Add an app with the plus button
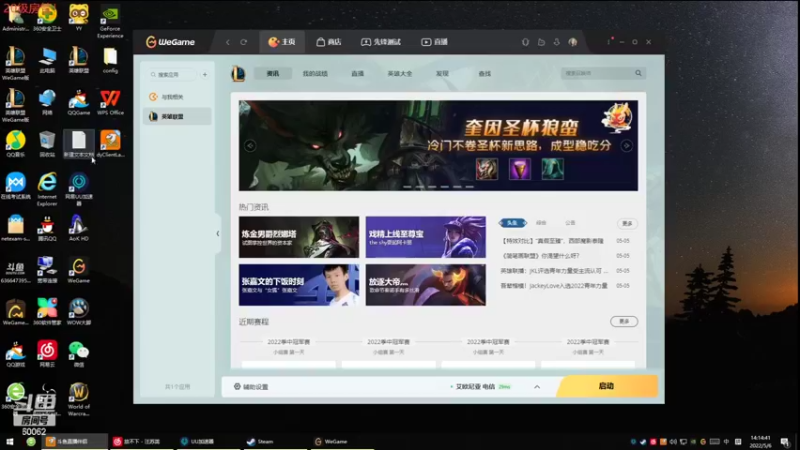The image size is (800, 450). point(205,74)
